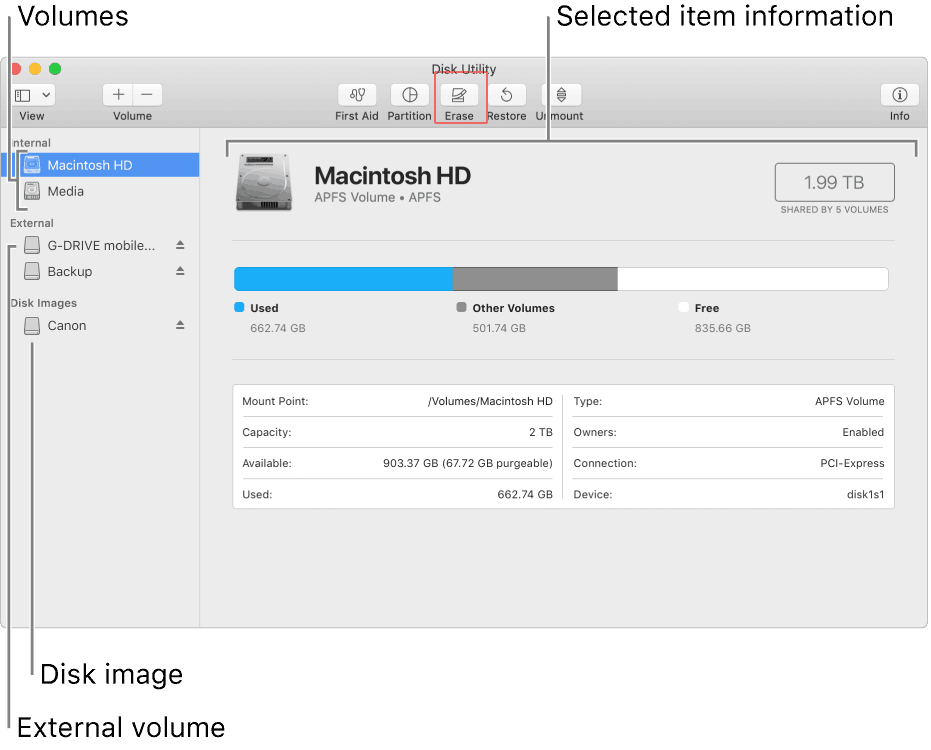The image size is (931, 750).
Task: Select the Media volume
Action: pyautogui.click(x=101, y=191)
